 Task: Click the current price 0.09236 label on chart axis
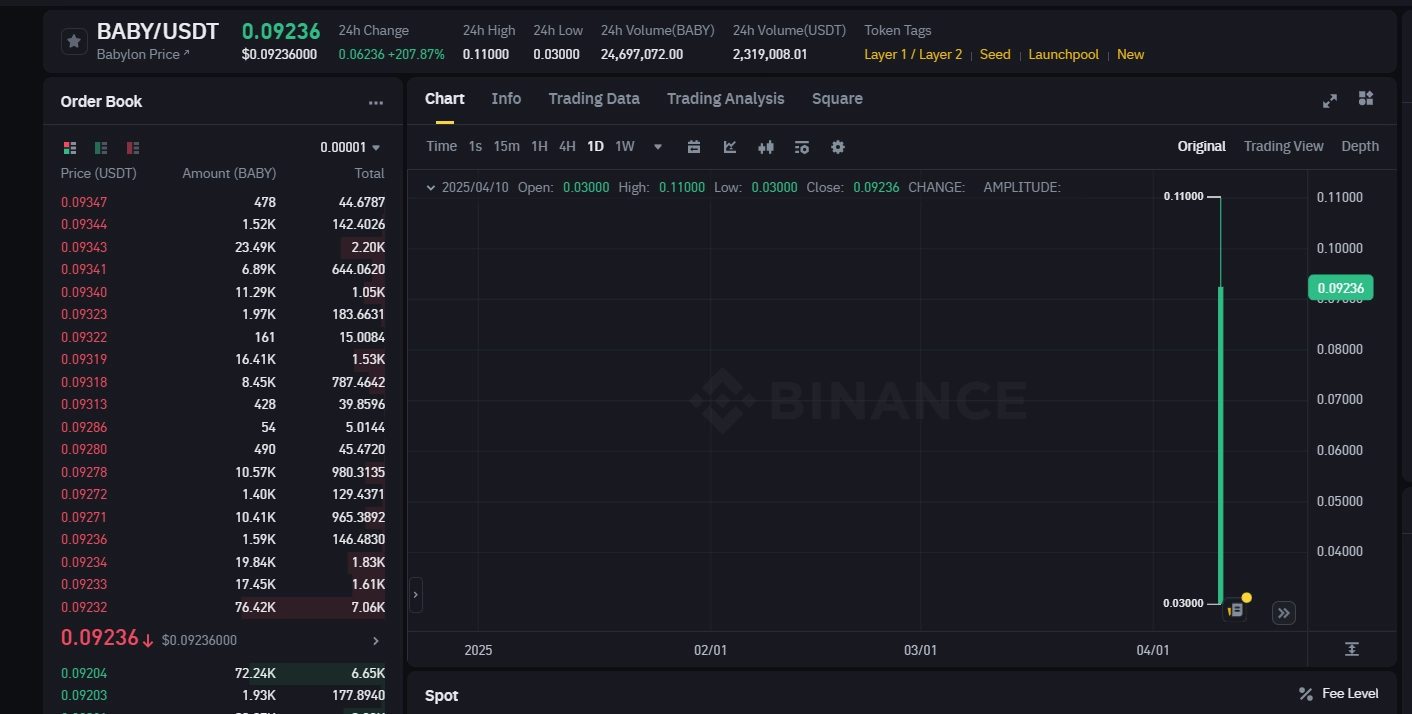pos(1340,287)
